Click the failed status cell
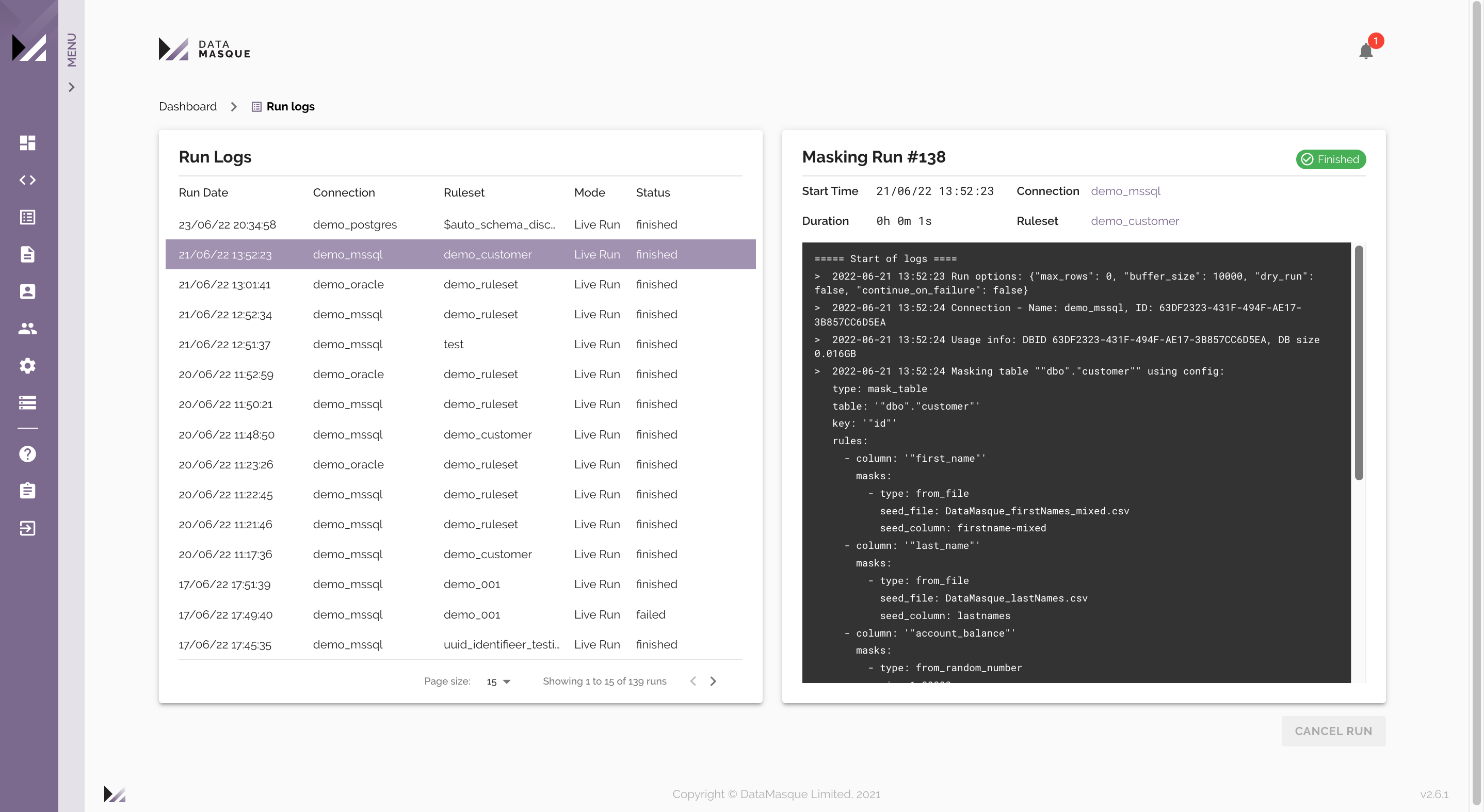 (650, 614)
